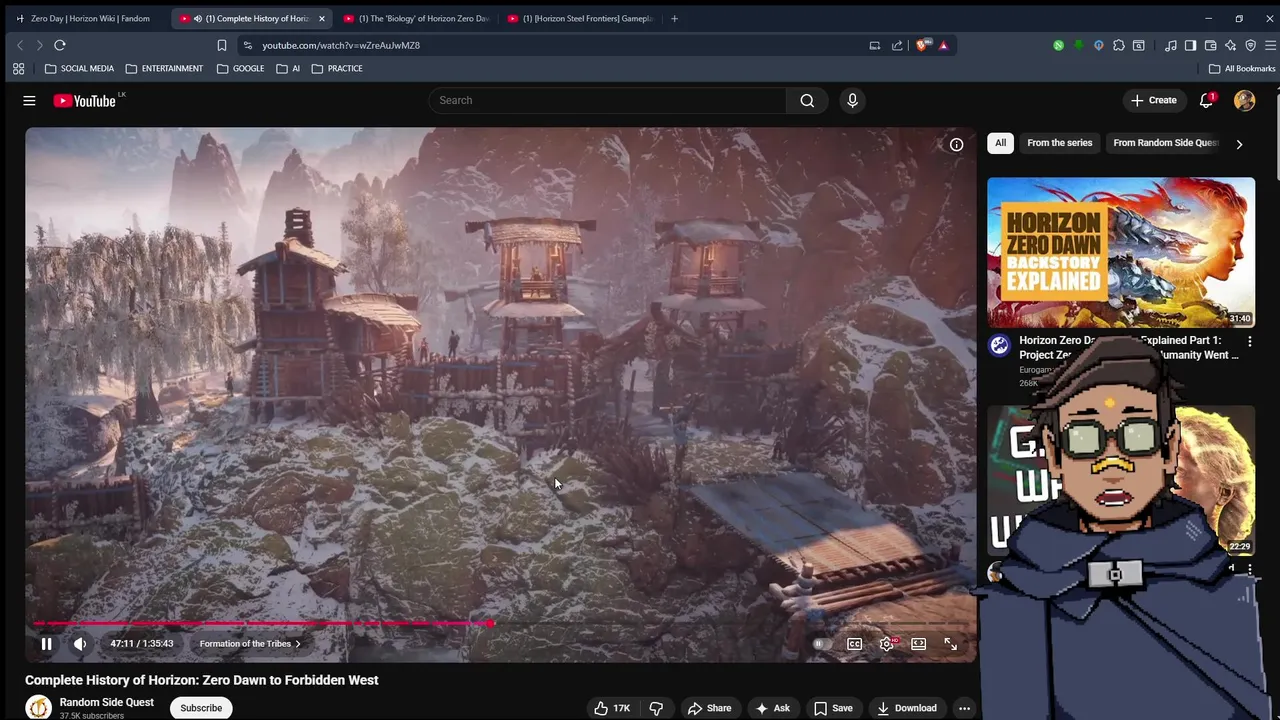Save the video to a playlist
This screenshot has width=1280, height=720.
coord(833,708)
